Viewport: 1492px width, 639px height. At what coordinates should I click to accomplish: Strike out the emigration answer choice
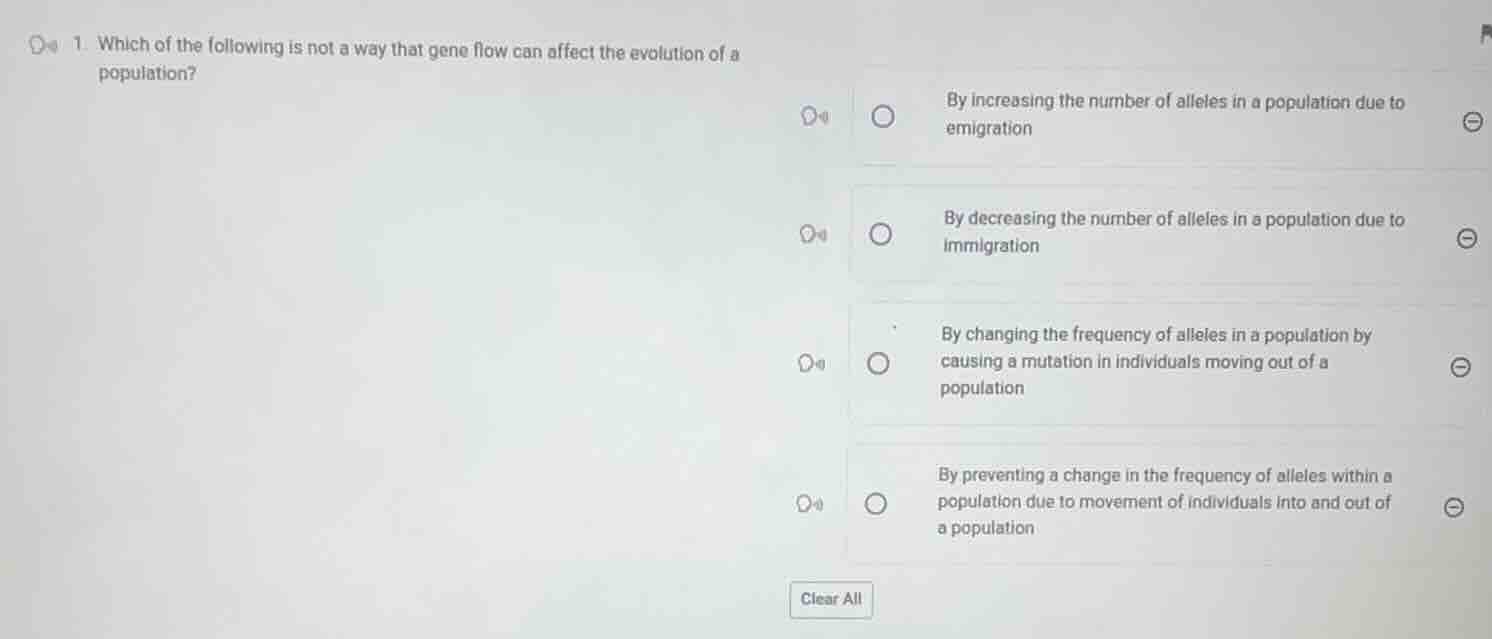click(1471, 123)
